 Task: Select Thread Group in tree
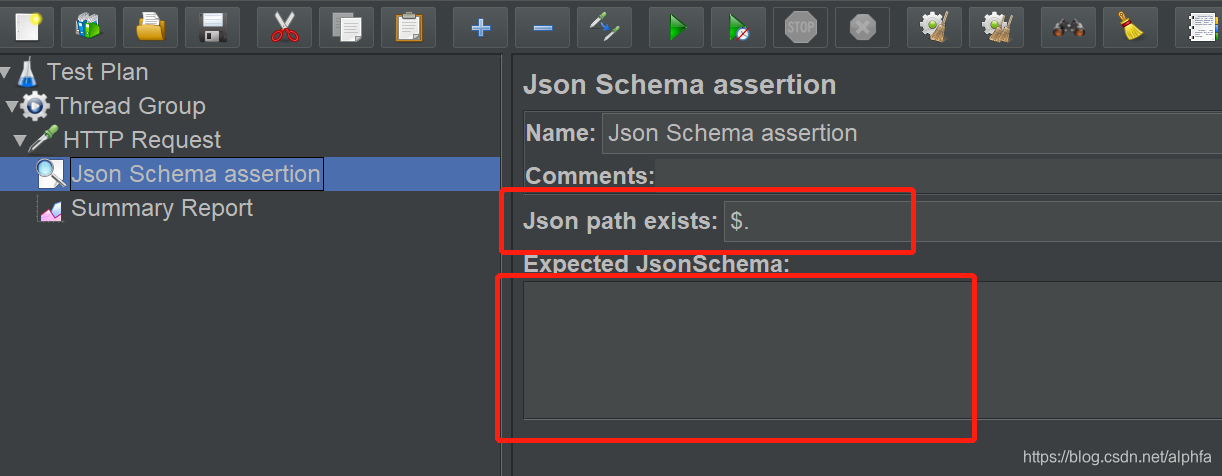point(130,106)
